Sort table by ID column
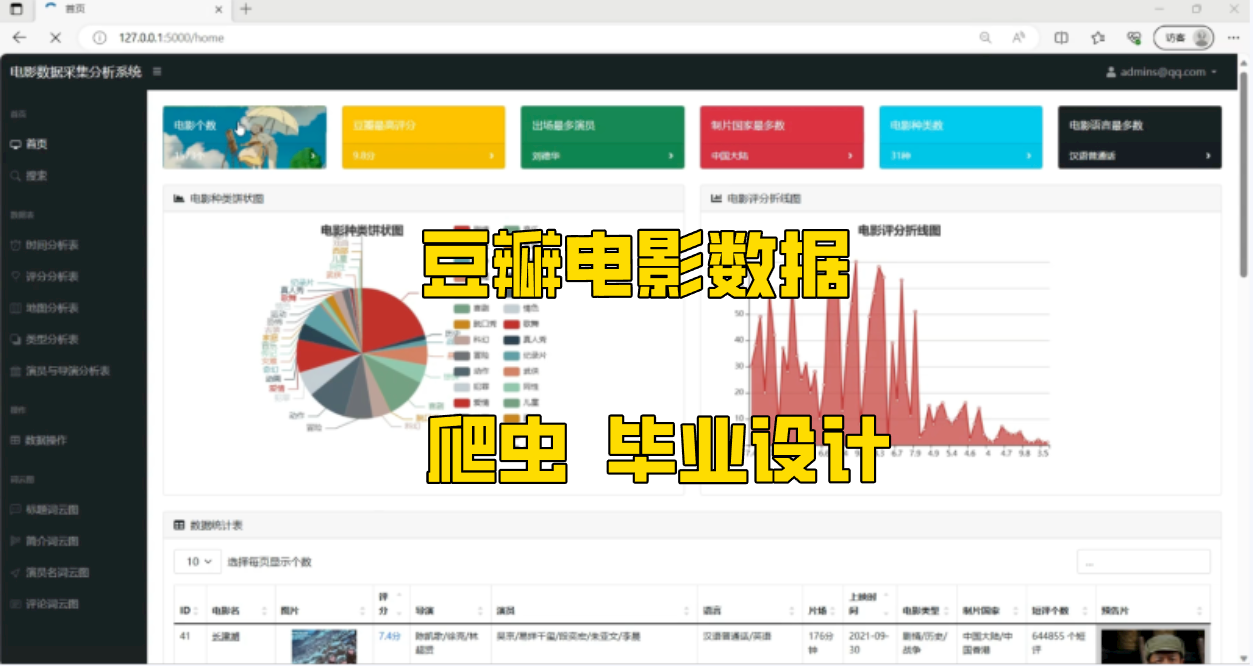This screenshot has width=1253, height=666. pos(189,610)
